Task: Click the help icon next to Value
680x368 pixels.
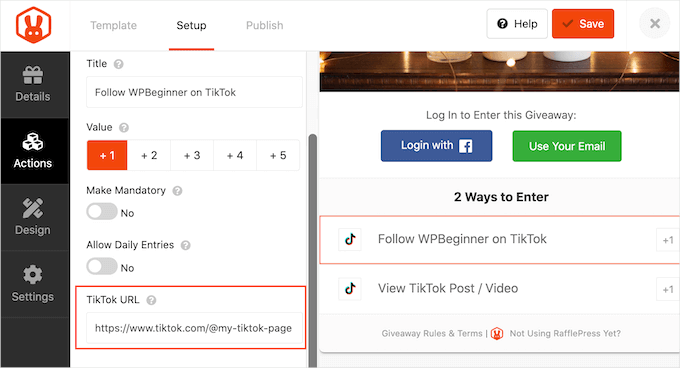Action: pyautogui.click(x=124, y=128)
